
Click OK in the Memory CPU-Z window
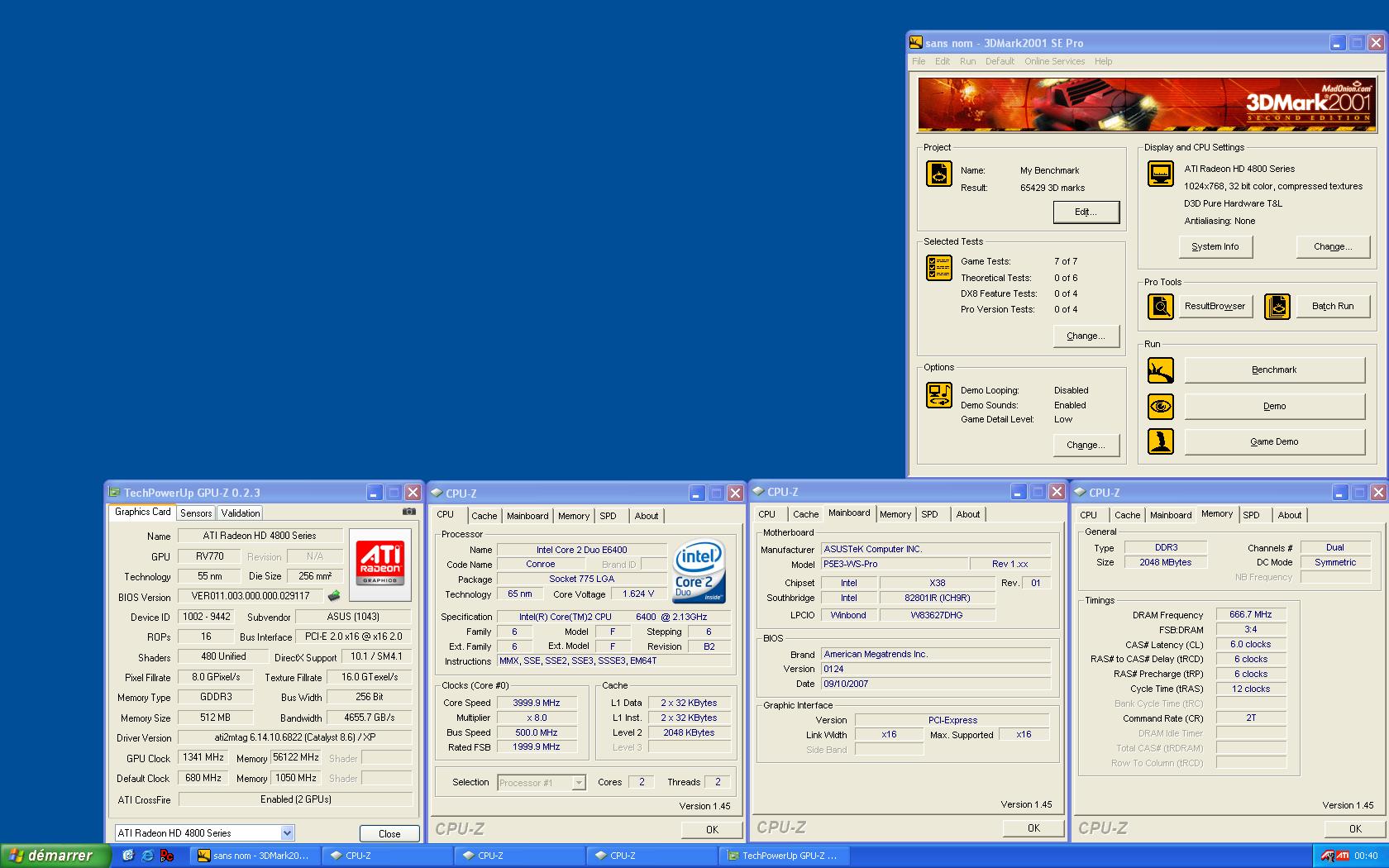pos(1355,828)
